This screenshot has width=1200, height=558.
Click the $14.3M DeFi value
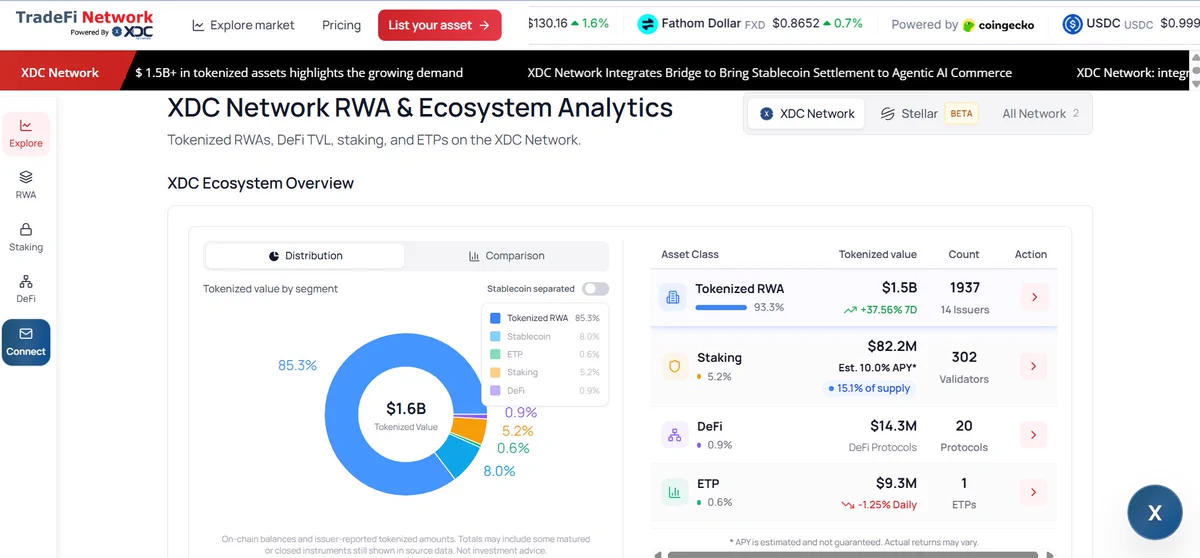[x=893, y=426]
